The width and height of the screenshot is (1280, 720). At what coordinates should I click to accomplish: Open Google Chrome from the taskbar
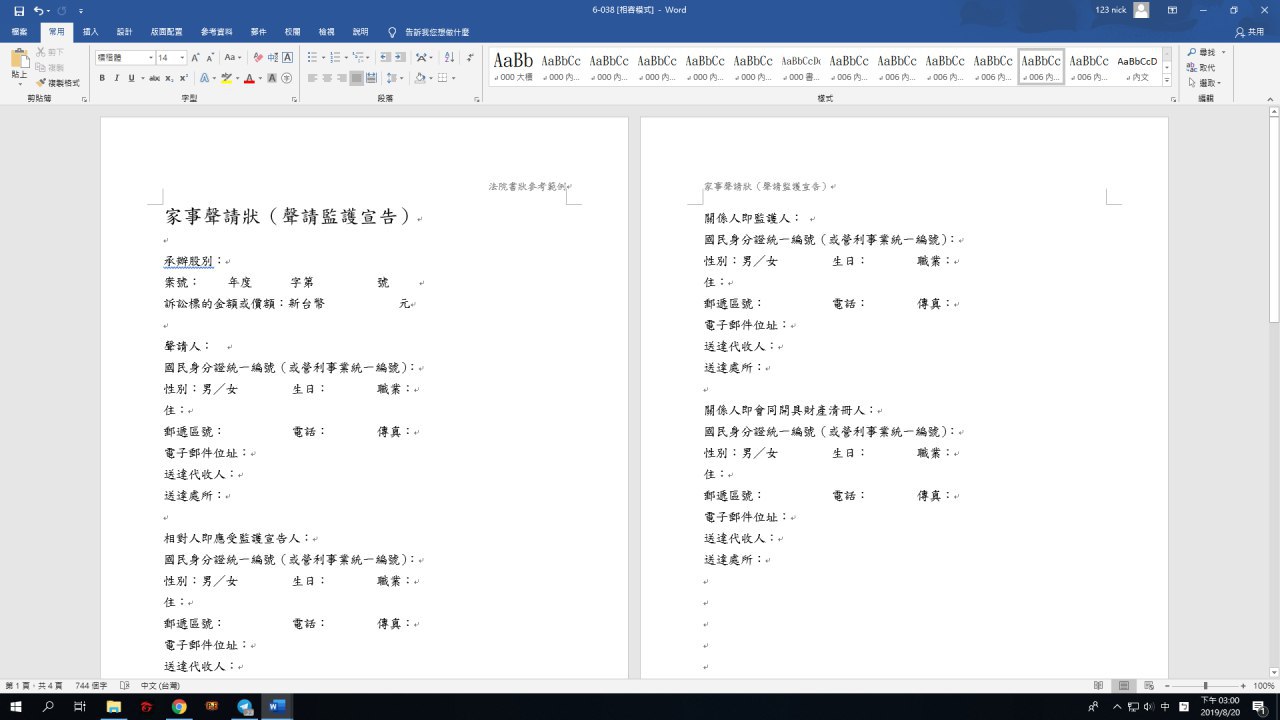pyautogui.click(x=179, y=707)
